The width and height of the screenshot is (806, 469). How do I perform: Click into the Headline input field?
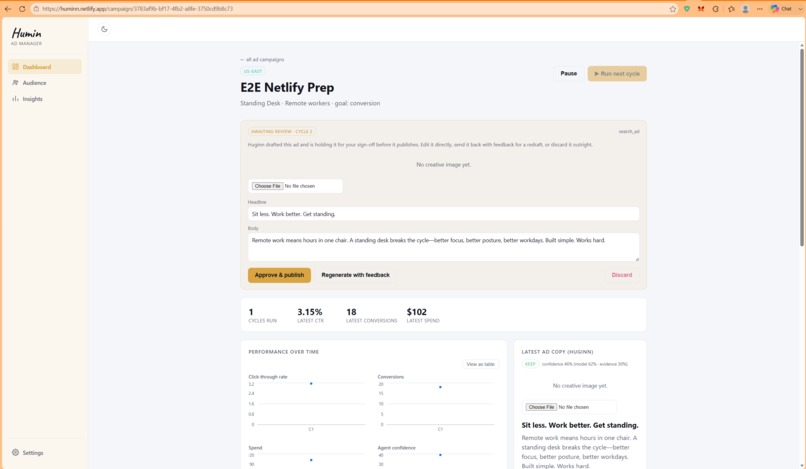tap(443, 214)
